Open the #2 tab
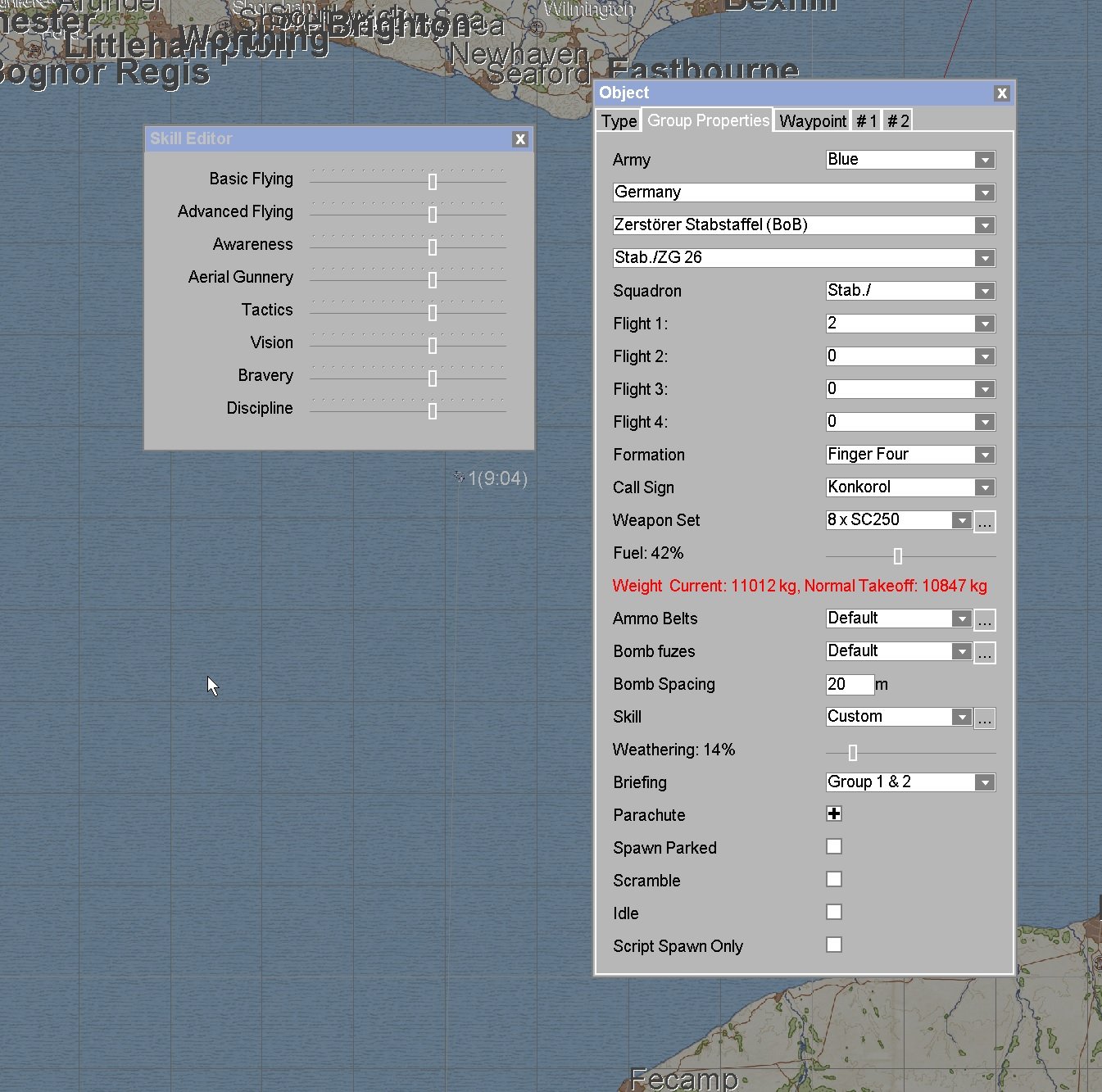Image resolution: width=1102 pixels, height=1092 pixels. coord(898,121)
